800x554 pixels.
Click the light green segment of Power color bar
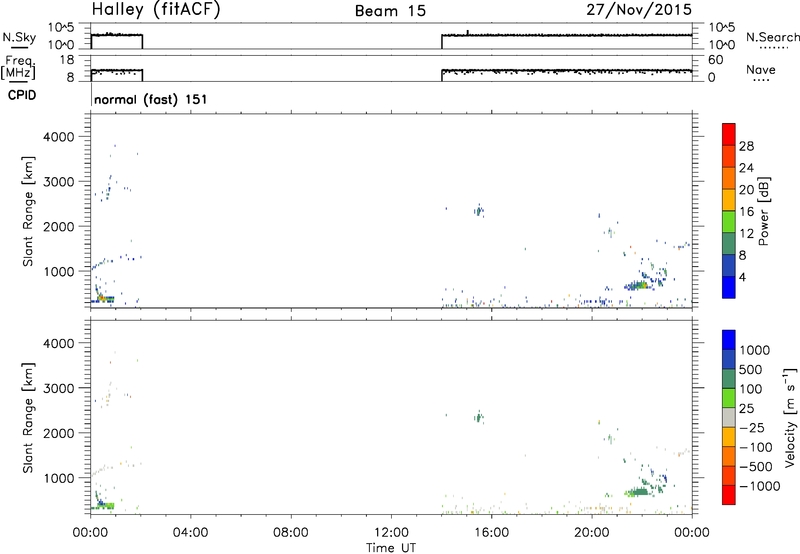(729, 221)
